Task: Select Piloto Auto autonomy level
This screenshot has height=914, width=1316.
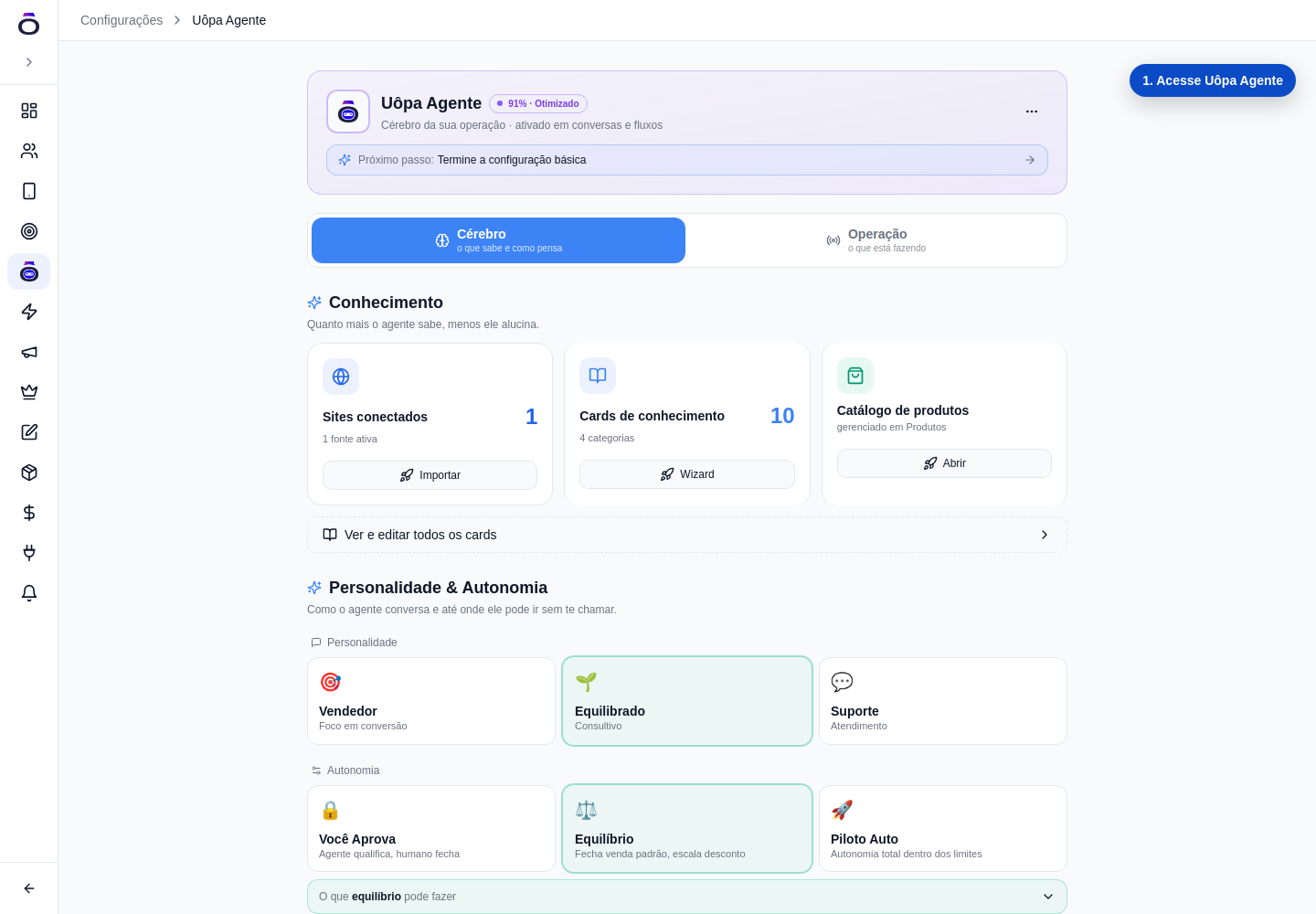Action: coord(943,829)
